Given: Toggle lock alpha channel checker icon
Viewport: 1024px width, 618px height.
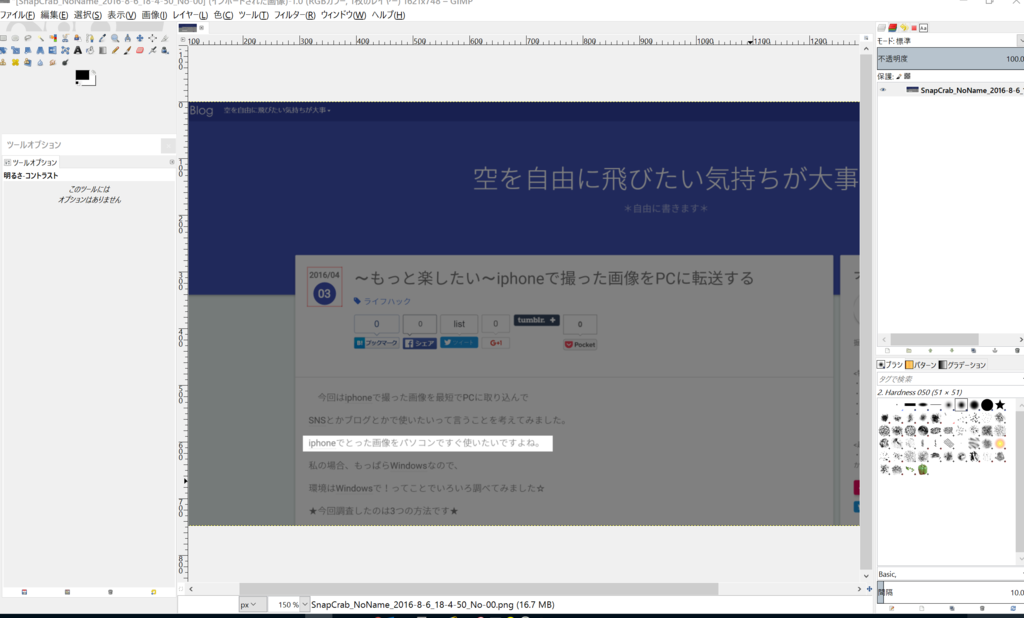Looking at the screenshot, I should coord(907,76).
